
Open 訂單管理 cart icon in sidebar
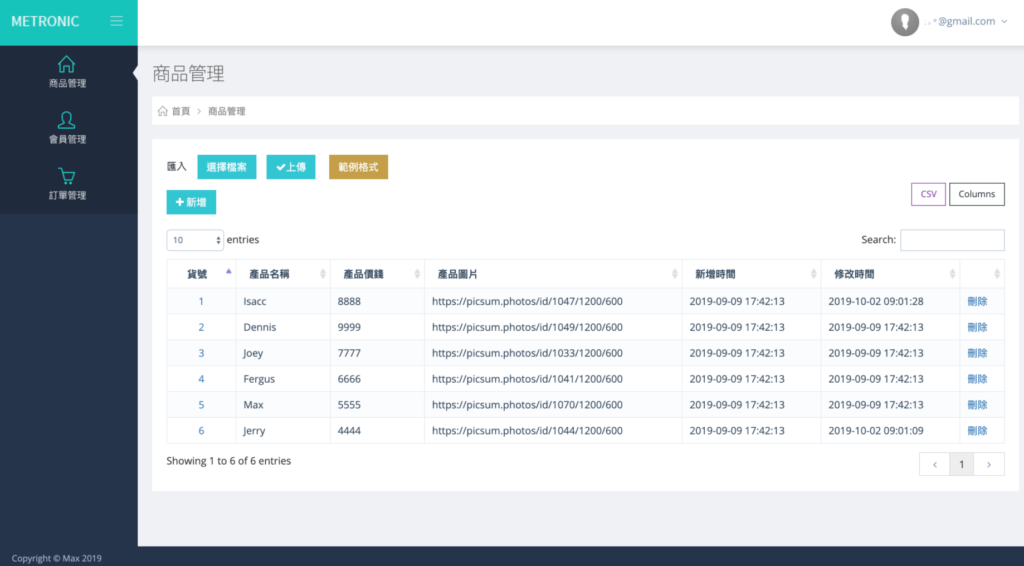coord(67,176)
